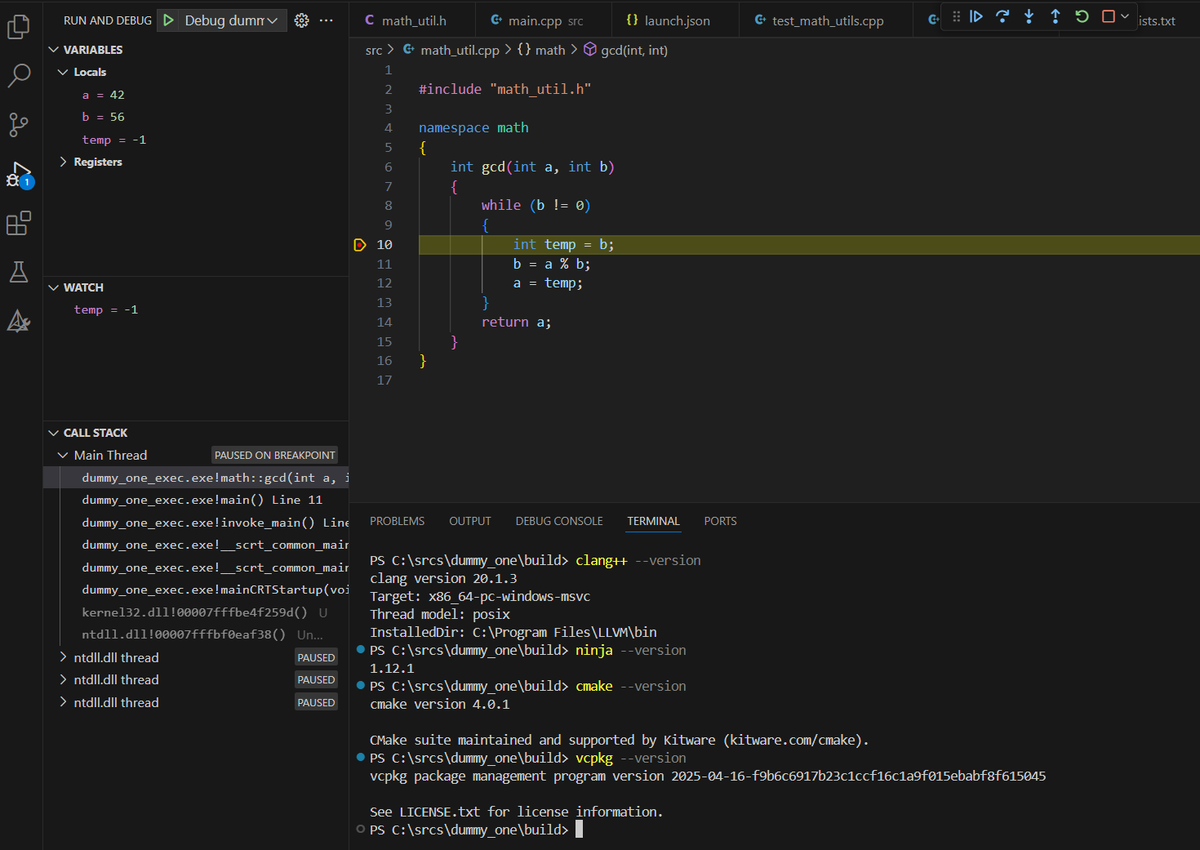This screenshot has width=1200, height=850.
Task: Click the Step Over debug button
Action: pyautogui.click(x=1003, y=17)
